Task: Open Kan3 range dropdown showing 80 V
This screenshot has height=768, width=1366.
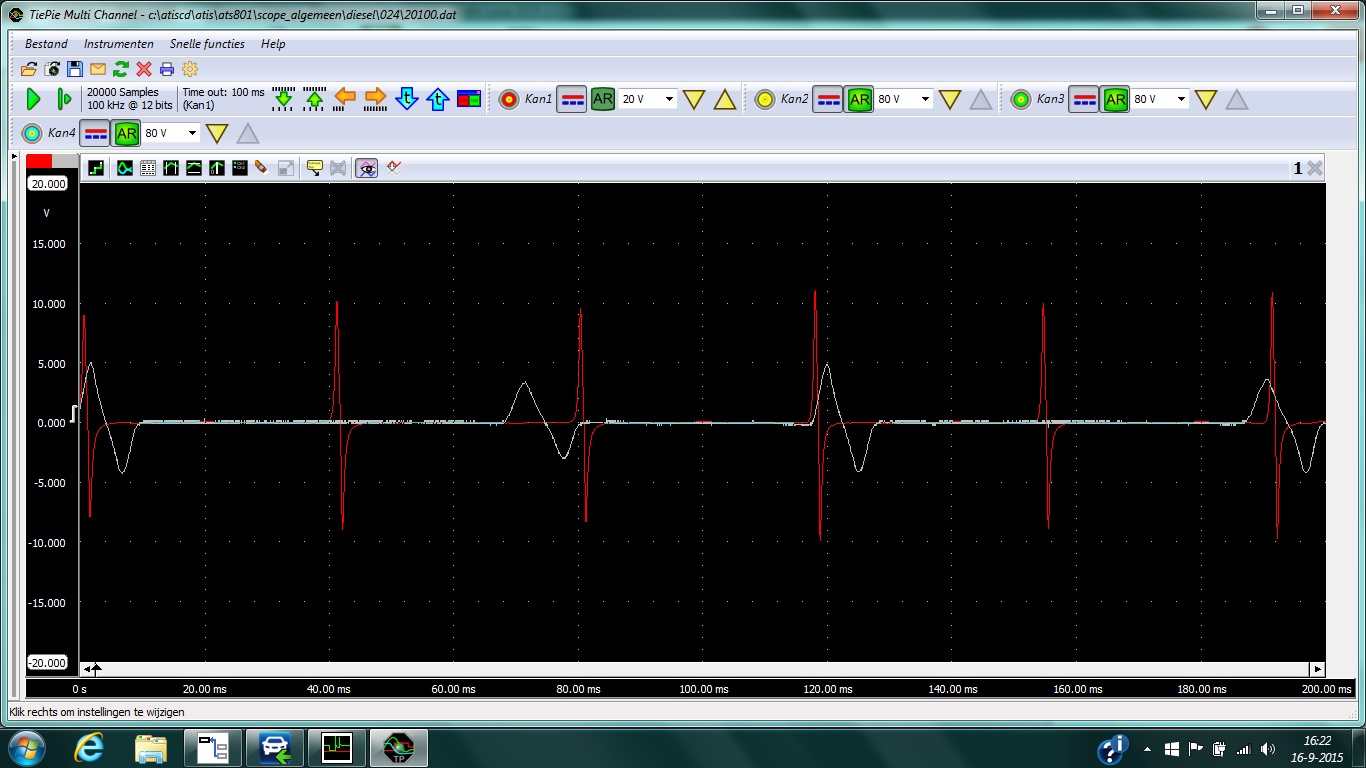Action: (1181, 99)
